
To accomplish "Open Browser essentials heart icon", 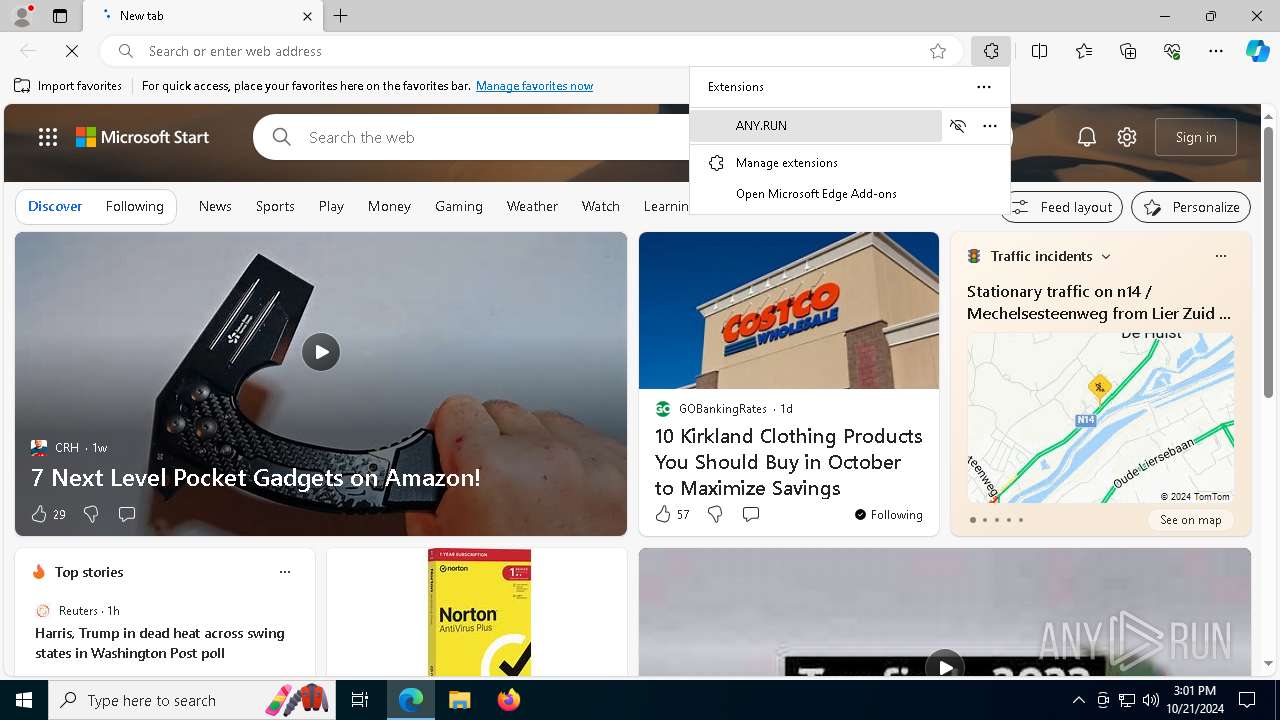I will click(1172, 51).
